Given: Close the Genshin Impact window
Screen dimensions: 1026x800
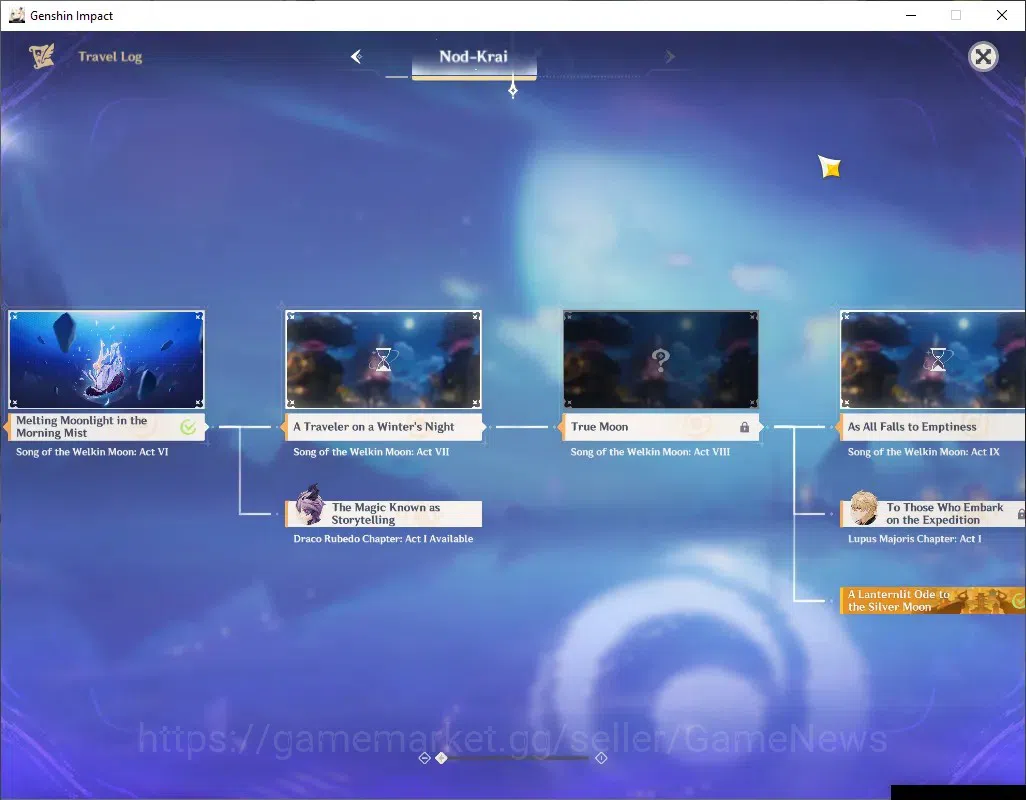Looking at the screenshot, I should pos(1002,15).
